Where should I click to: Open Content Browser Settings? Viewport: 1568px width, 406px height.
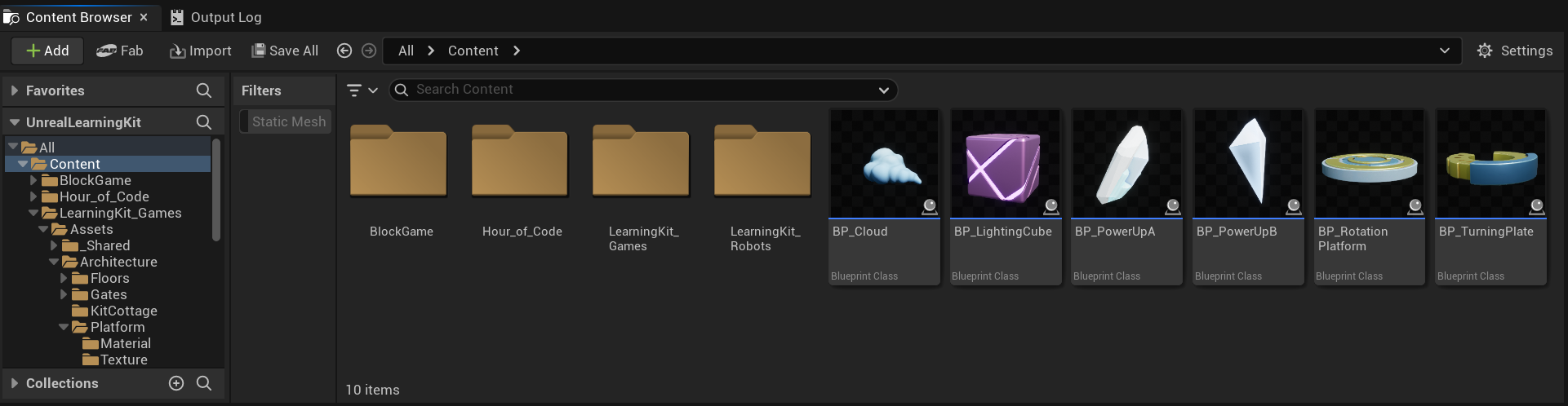click(1515, 51)
